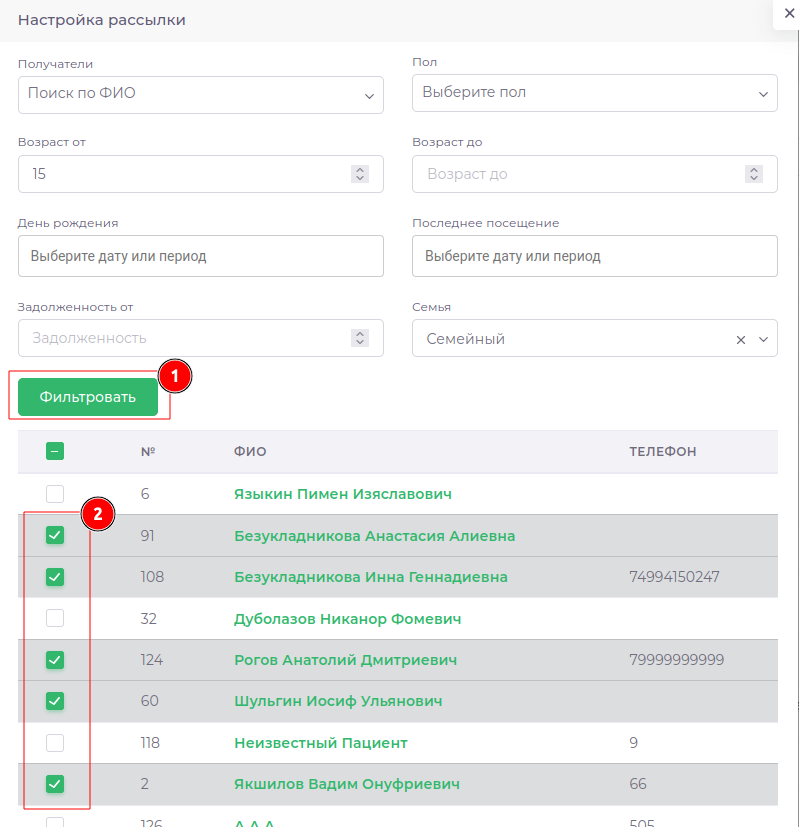The image size is (799, 827).
Task: Click the Задолженность от stepper arrows
Action: pyautogui.click(x=360, y=338)
